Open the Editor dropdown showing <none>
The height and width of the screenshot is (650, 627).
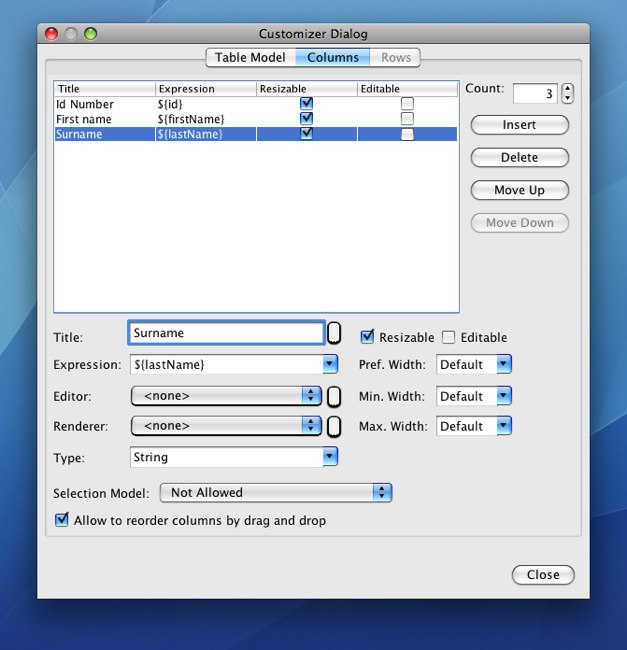(226, 396)
